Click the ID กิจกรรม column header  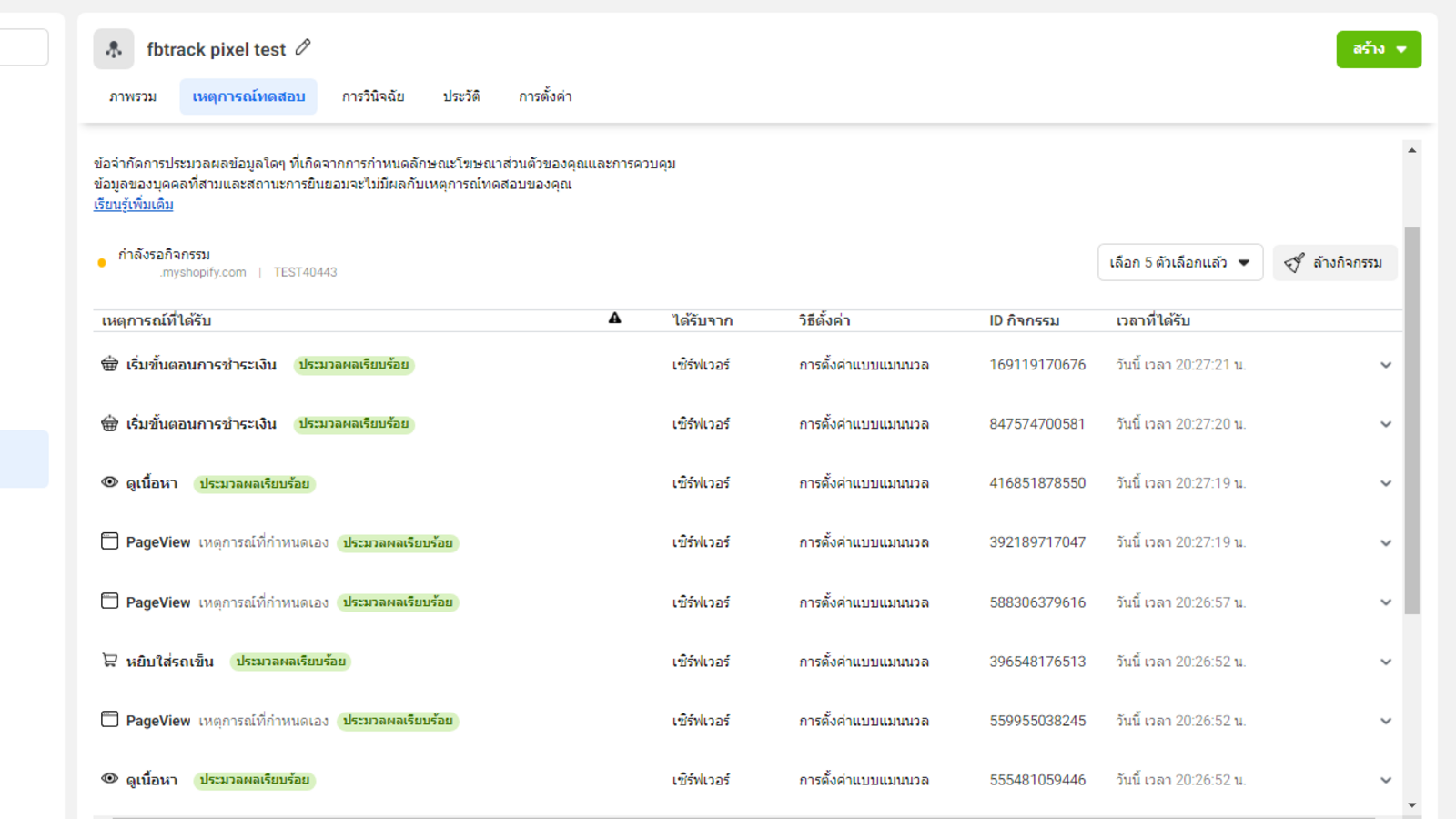pyautogui.click(x=1025, y=320)
